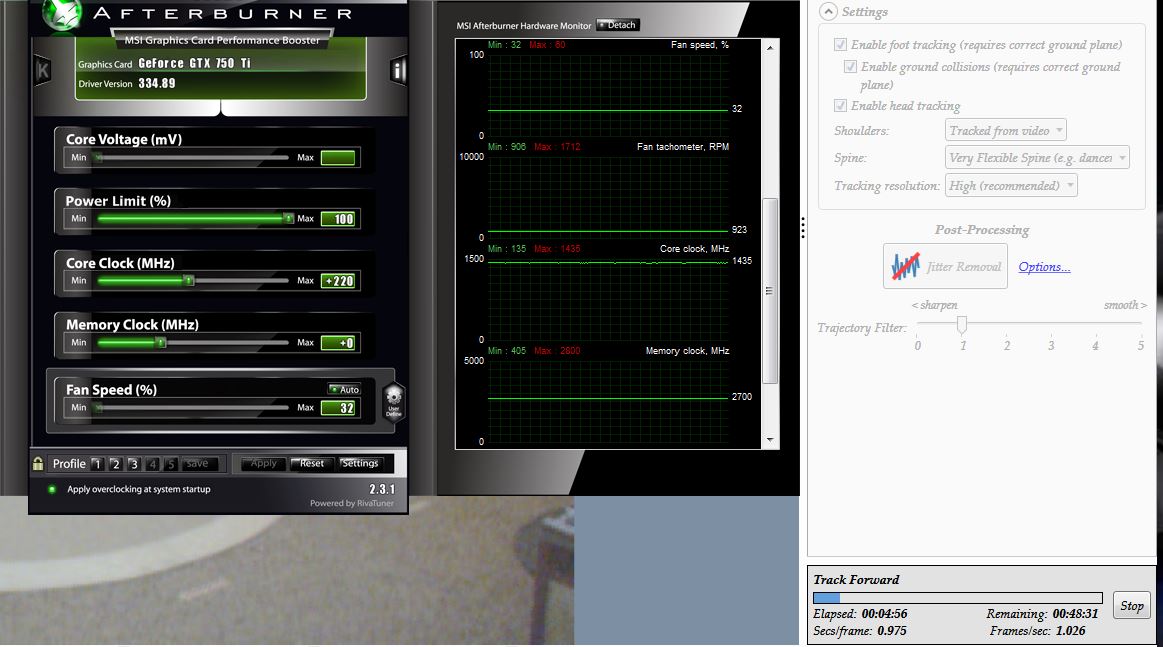Click the 'Elapsed: 00:04:56' text
The width and height of the screenshot is (1163, 647).
pyautogui.click(x=860, y=614)
